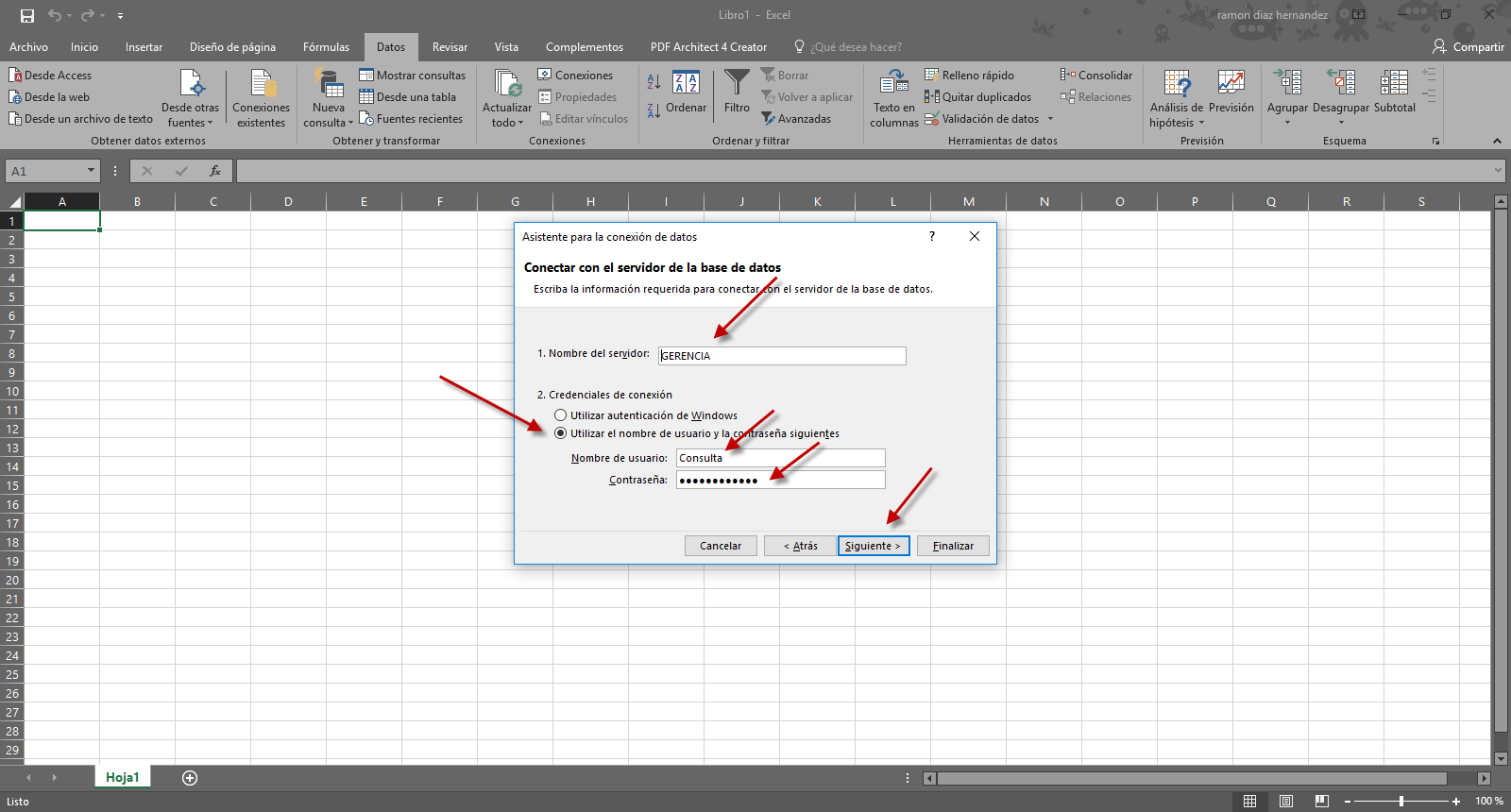Click the insert function fx icon
Viewport: 1511px width, 812px height.
[x=215, y=171]
